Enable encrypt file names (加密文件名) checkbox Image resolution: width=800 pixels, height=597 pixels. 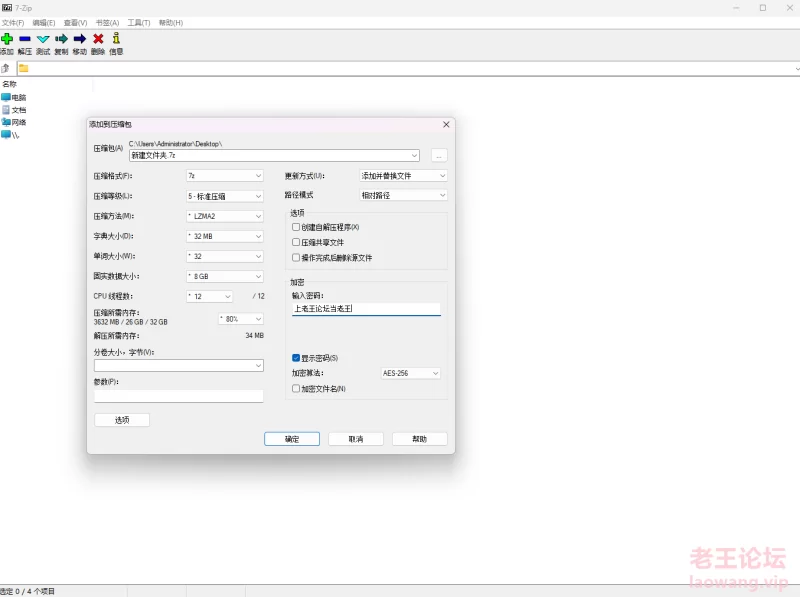[x=296, y=389]
